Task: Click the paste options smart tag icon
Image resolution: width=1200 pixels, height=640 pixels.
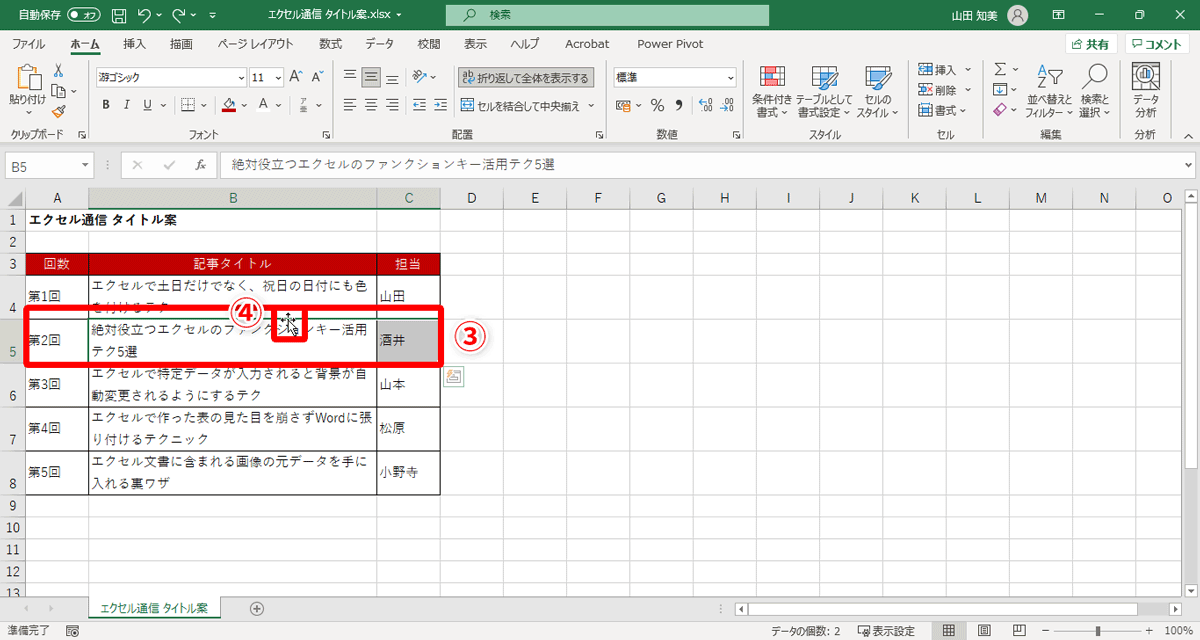Action: pos(453,376)
